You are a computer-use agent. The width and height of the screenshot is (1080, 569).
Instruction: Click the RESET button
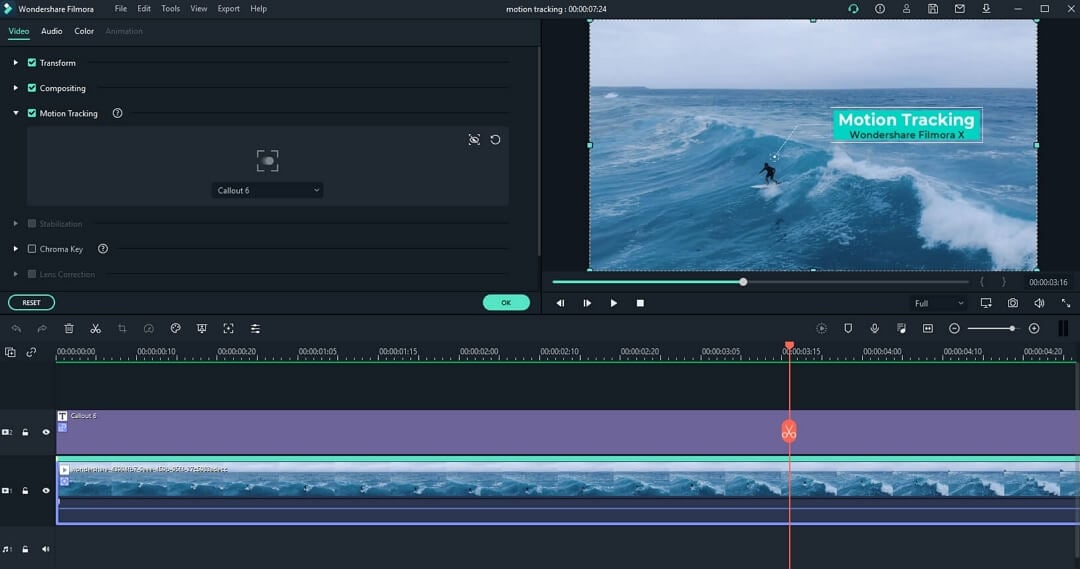[x=32, y=302]
